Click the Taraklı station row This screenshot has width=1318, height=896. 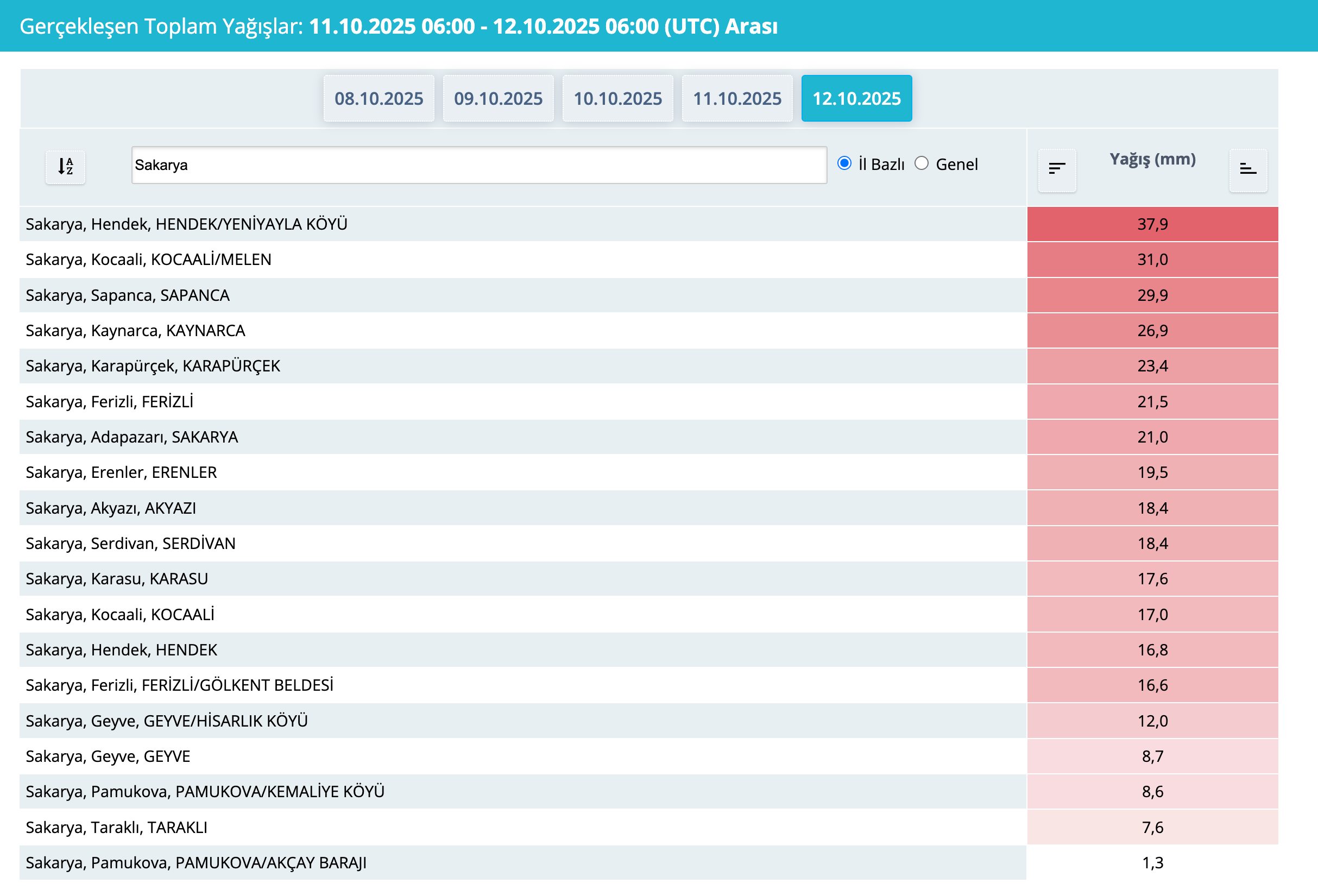tap(116, 828)
